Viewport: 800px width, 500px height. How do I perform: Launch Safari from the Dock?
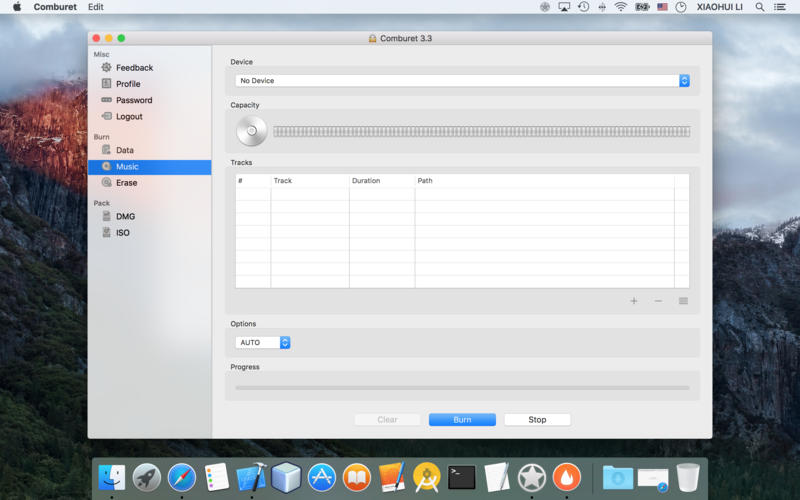(182, 478)
